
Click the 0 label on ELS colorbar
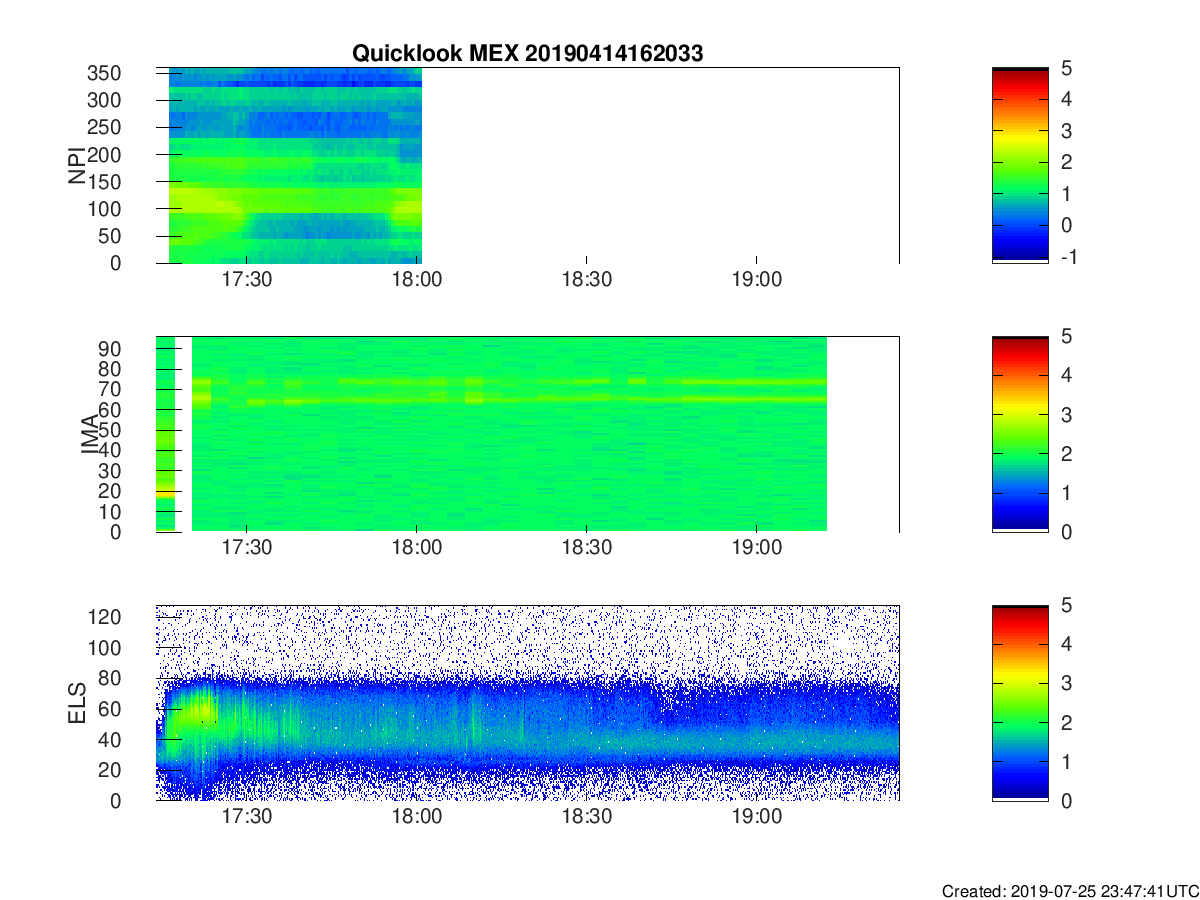(x=1066, y=800)
